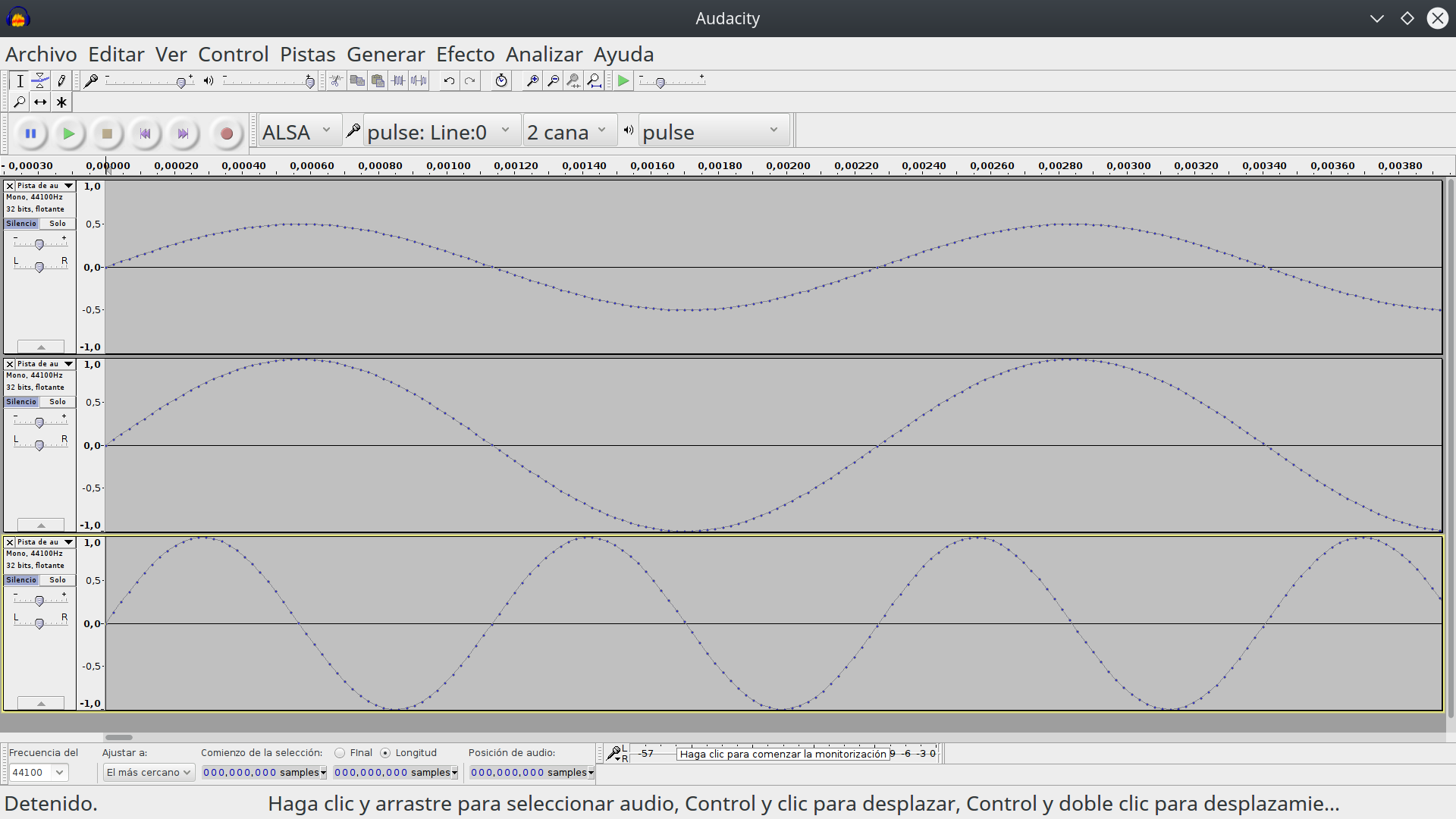Solo the first track
1456x819 pixels.
(x=58, y=224)
